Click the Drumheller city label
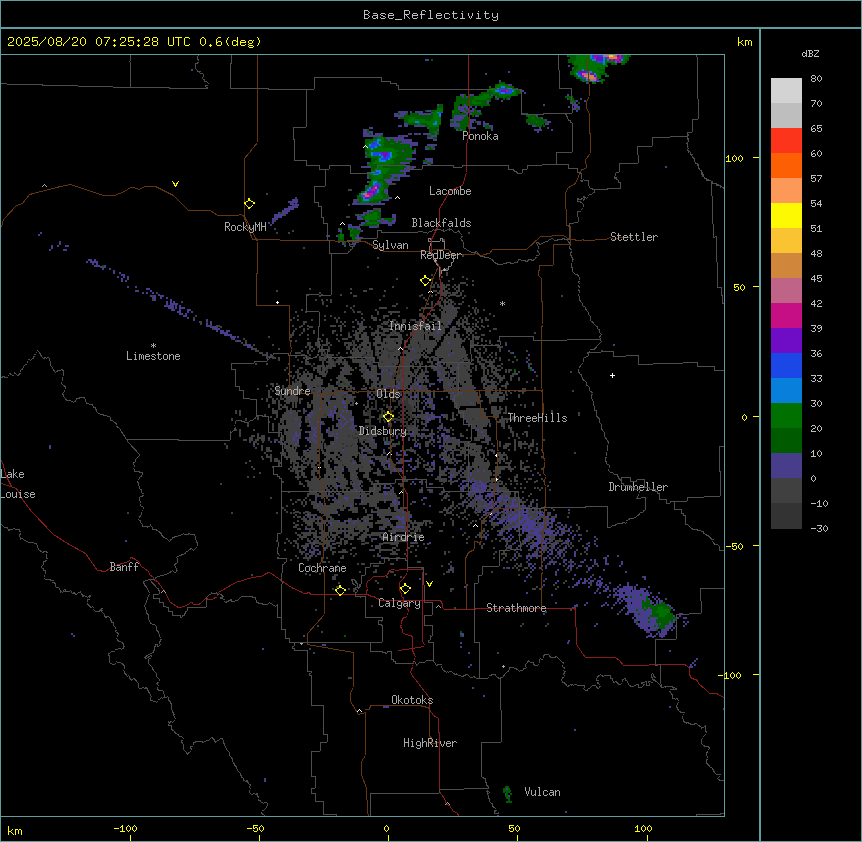Screen dimensions: 862x842 tap(638, 487)
